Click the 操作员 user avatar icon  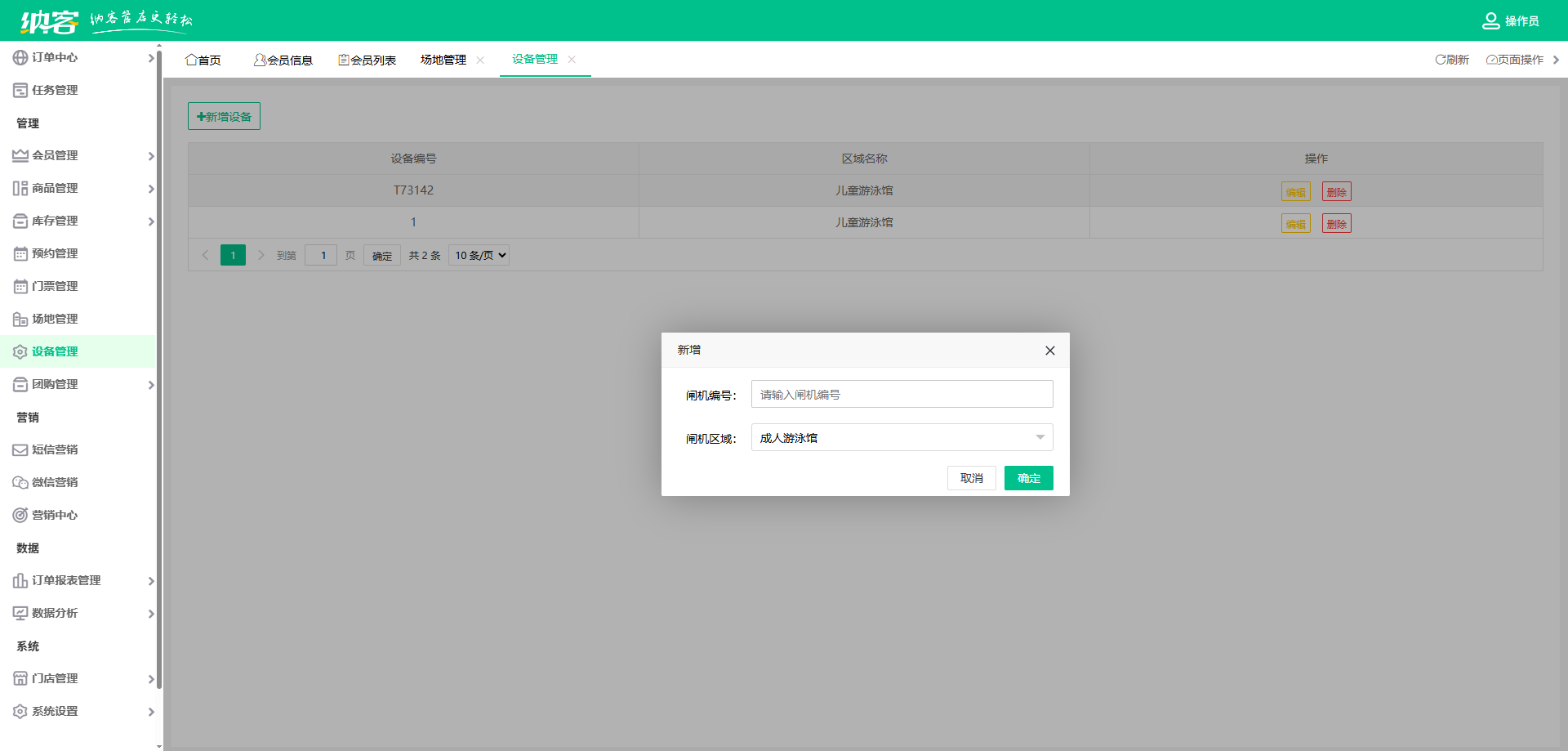coord(1490,20)
